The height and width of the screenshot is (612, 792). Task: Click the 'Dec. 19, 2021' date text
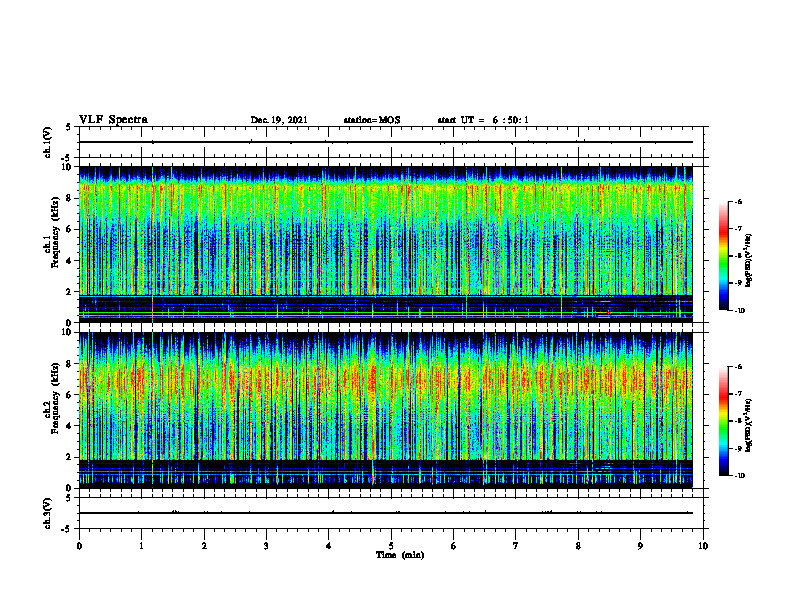[279, 120]
